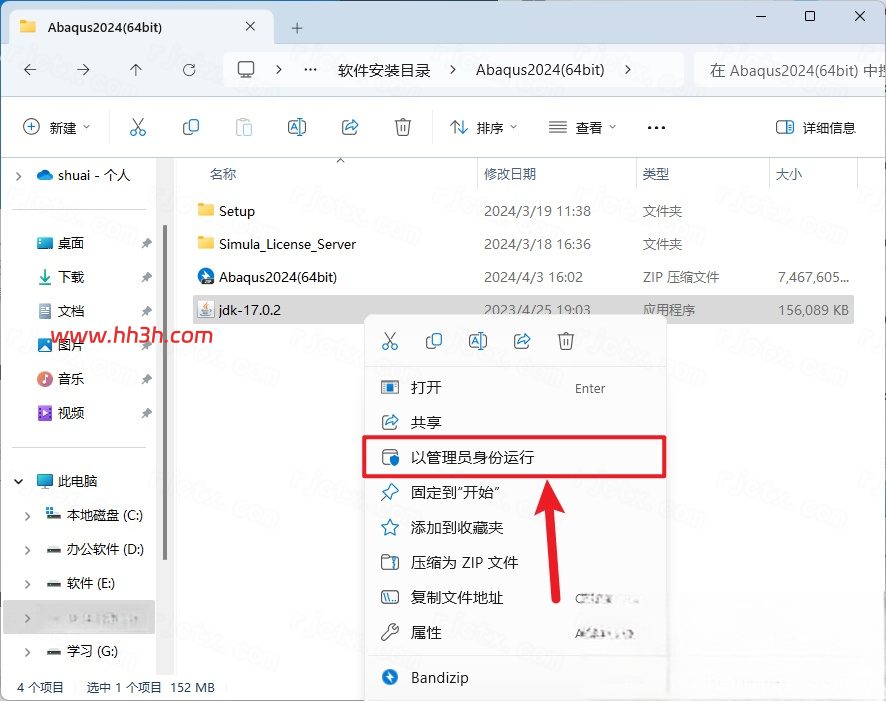Expand the 本地磁盘 (C:) drive
The height and width of the screenshot is (701, 886).
point(27,516)
